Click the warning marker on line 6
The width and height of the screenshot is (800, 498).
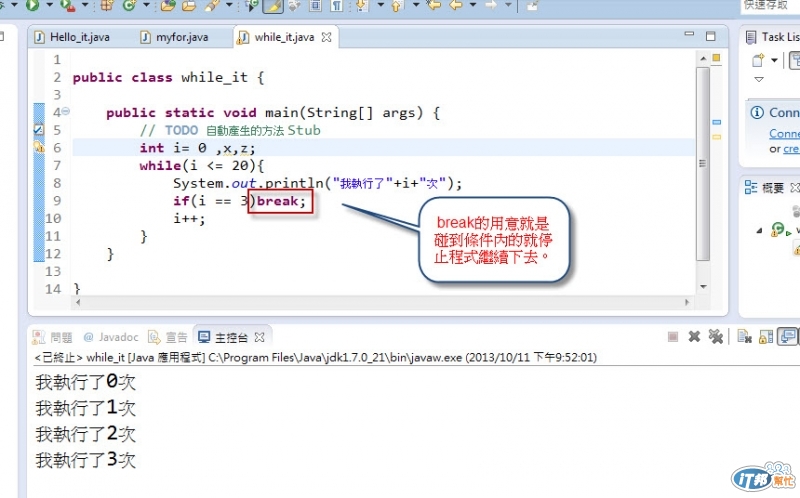(x=39, y=147)
